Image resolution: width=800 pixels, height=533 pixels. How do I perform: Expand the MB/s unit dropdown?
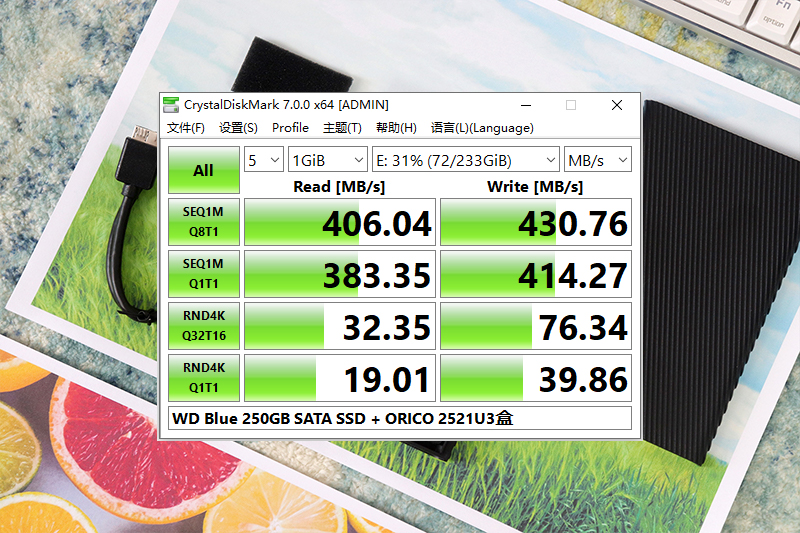point(597,160)
